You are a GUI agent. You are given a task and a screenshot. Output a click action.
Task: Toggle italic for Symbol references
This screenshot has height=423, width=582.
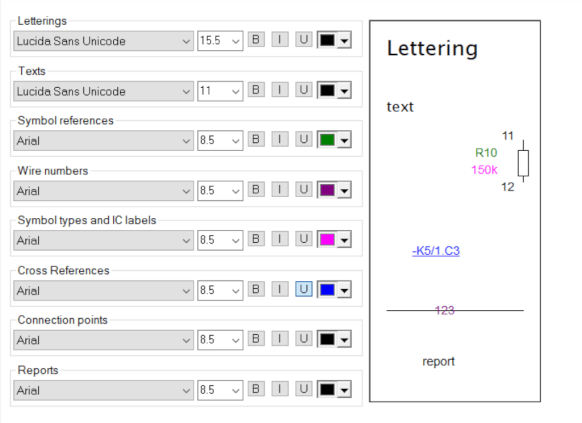tap(280, 140)
